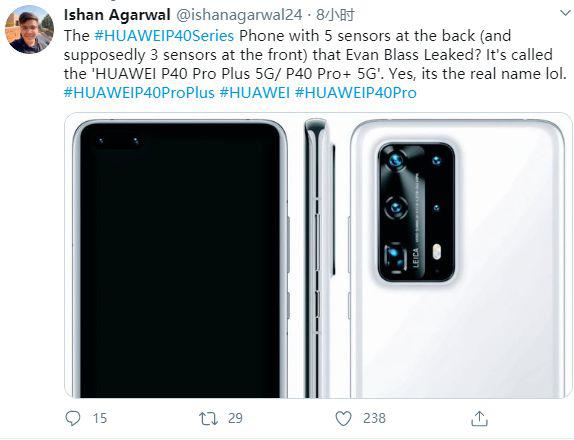Viewport: 574px width, 440px height.
Task: Open the #HUAWEIP40Series hashtag
Action: tap(164, 36)
